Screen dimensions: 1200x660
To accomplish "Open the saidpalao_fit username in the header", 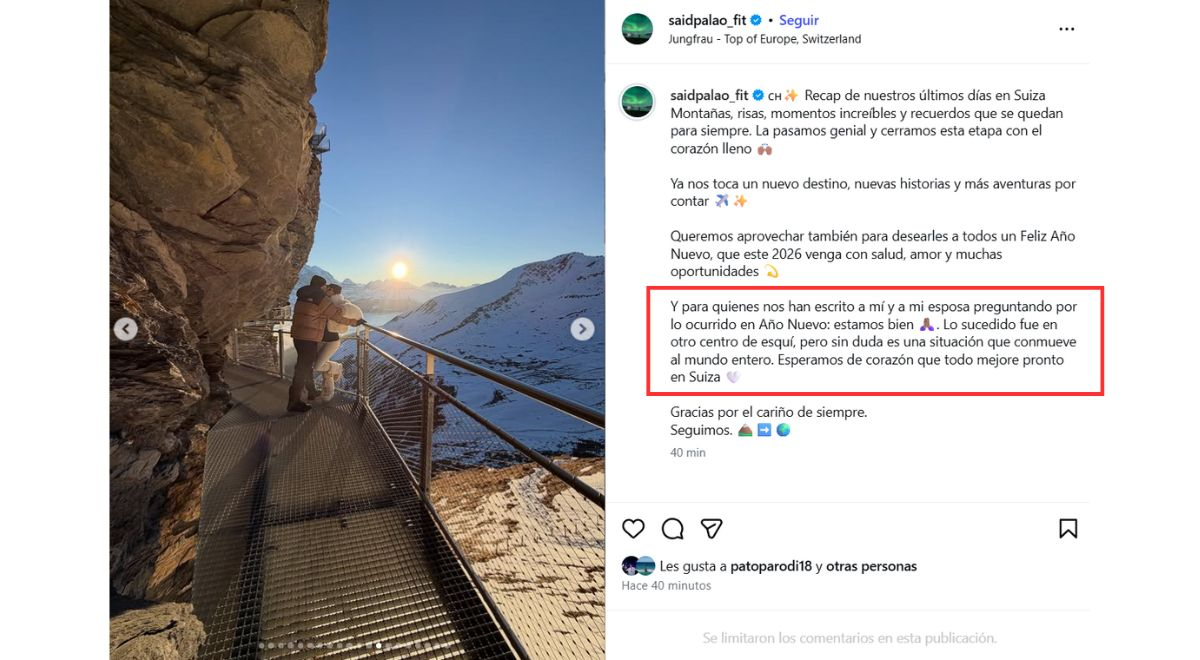I will [x=708, y=20].
